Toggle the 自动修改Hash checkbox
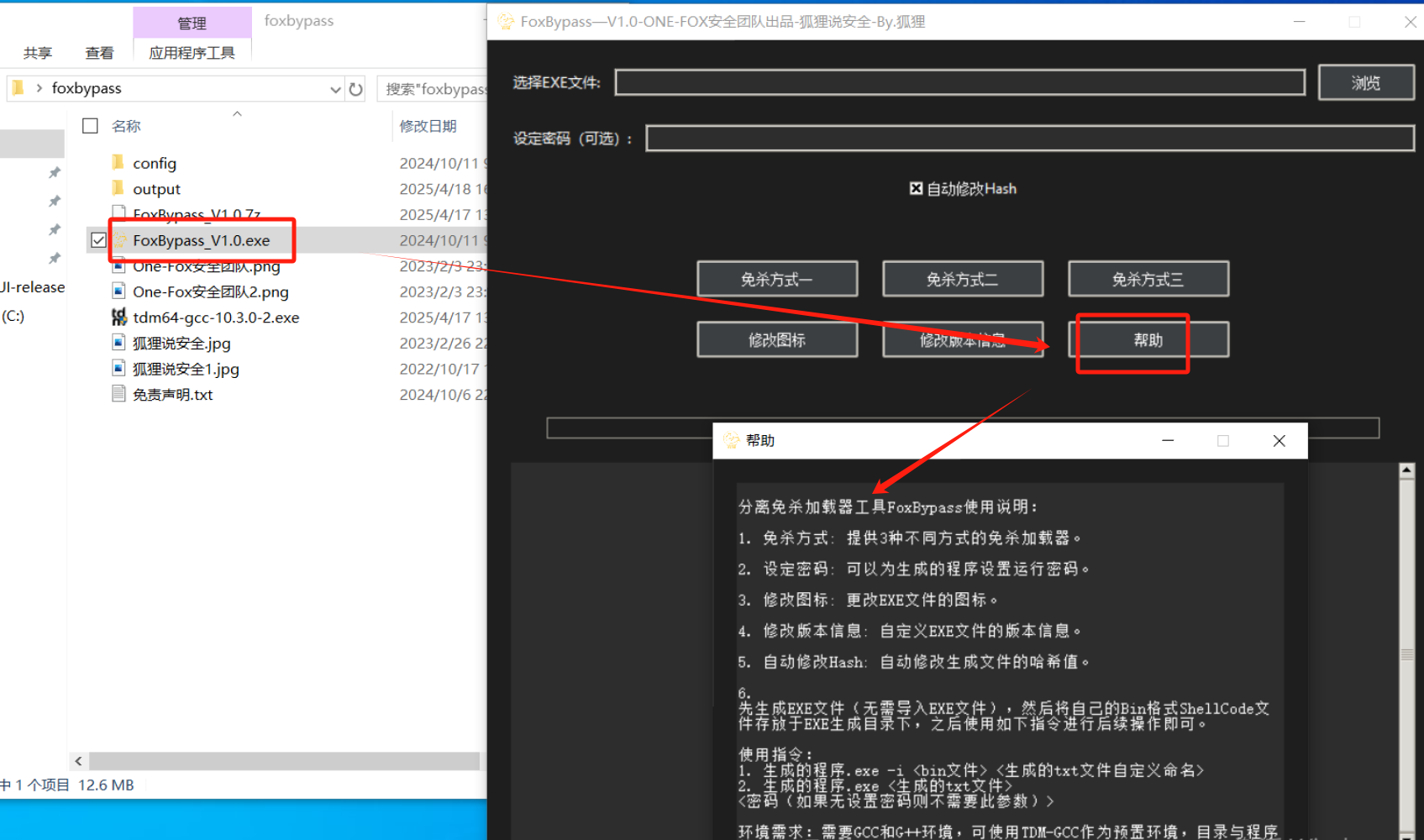 click(916, 188)
